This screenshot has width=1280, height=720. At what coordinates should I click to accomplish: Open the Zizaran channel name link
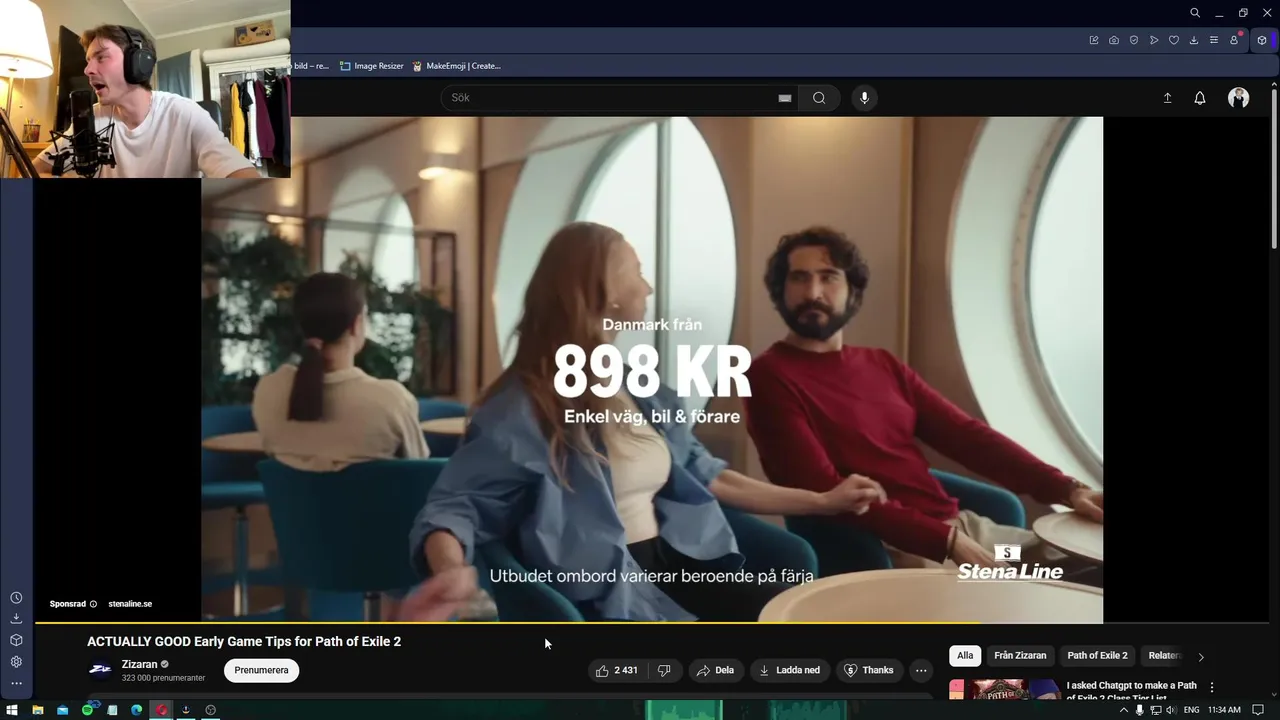(x=140, y=664)
